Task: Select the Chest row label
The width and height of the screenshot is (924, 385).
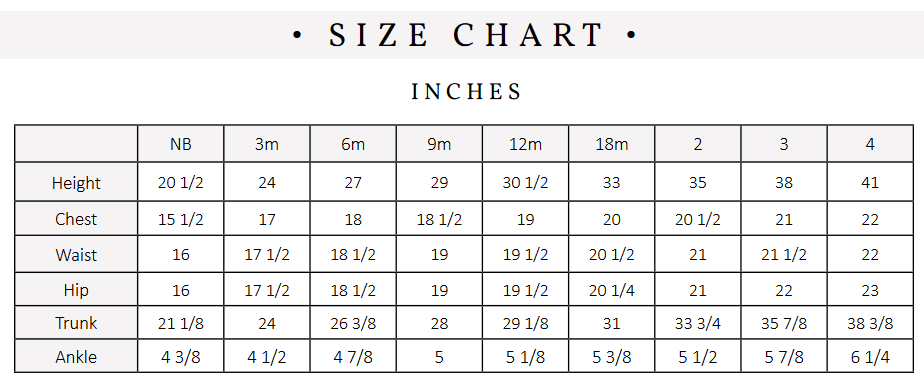Action: click(x=76, y=219)
